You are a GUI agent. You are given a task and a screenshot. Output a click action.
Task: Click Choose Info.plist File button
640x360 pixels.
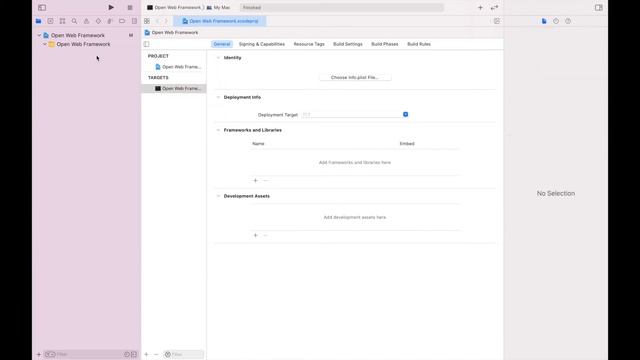355,77
